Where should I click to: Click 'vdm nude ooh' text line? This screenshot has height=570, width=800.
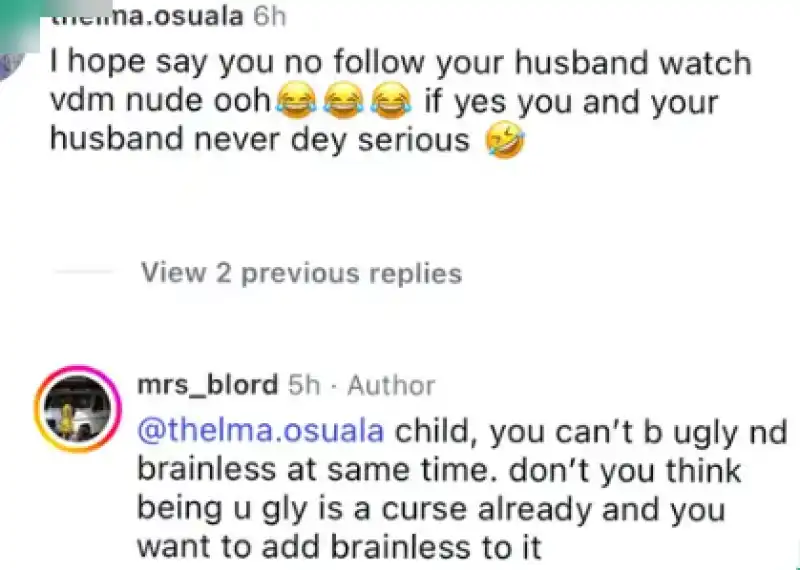tap(160, 102)
